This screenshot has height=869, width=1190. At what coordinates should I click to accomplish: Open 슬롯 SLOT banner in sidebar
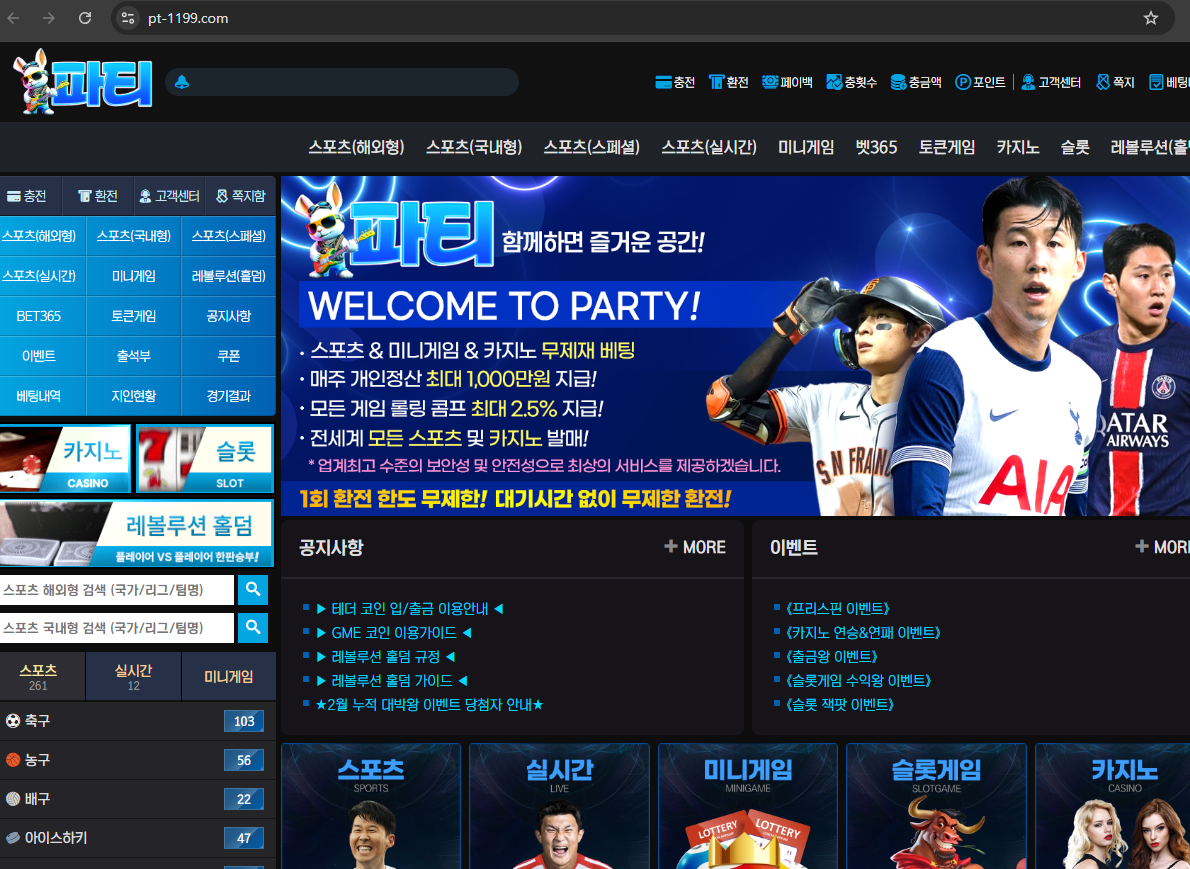pyautogui.click(x=205, y=459)
